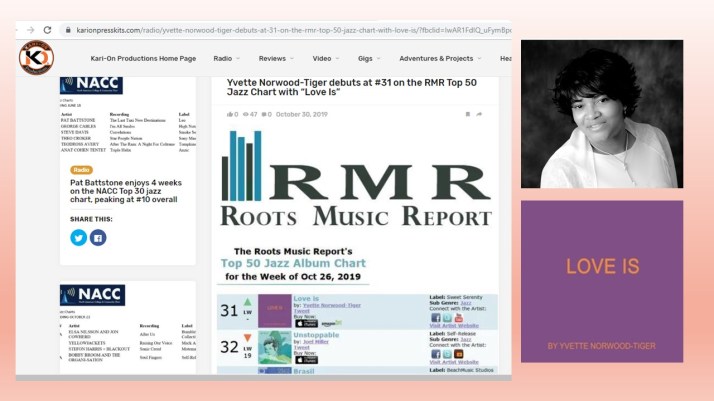The height and width of the screenshot is (401, 714).
Task: Expand the Reviews menu chevron
Action: point(292,59)
